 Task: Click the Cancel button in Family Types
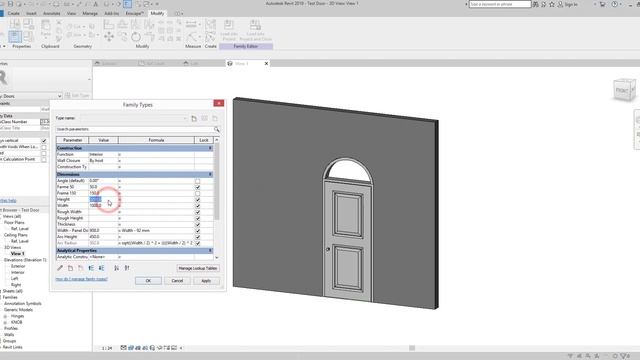click(177, 281)
